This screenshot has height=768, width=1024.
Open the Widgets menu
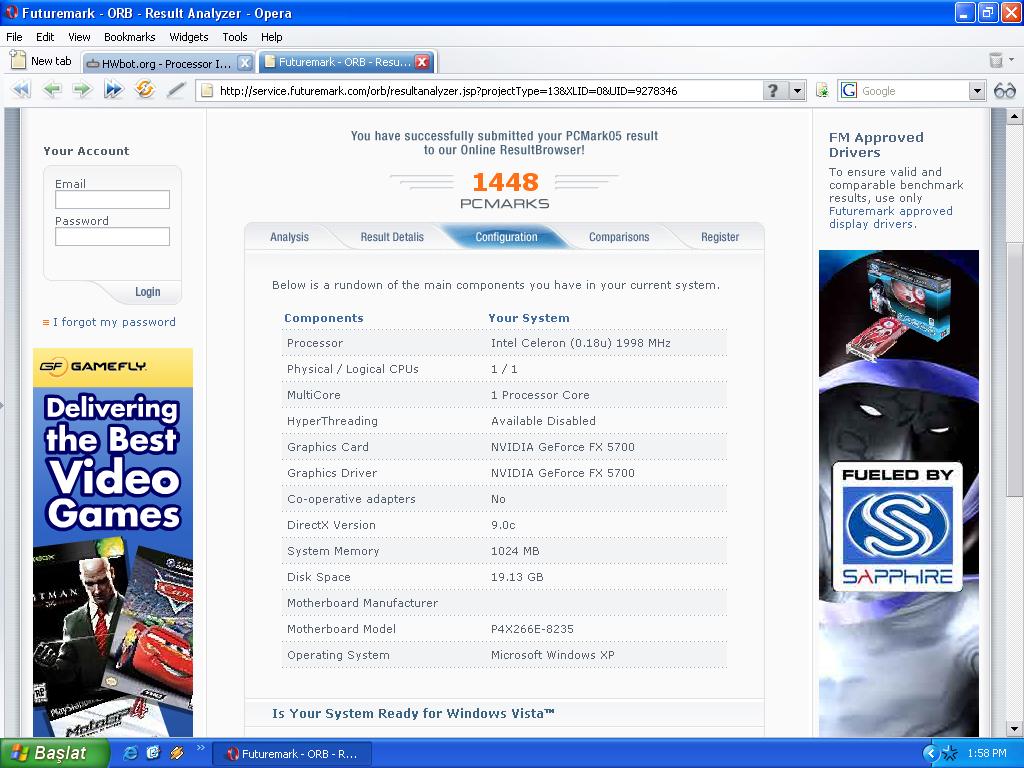tap(189, 37)
